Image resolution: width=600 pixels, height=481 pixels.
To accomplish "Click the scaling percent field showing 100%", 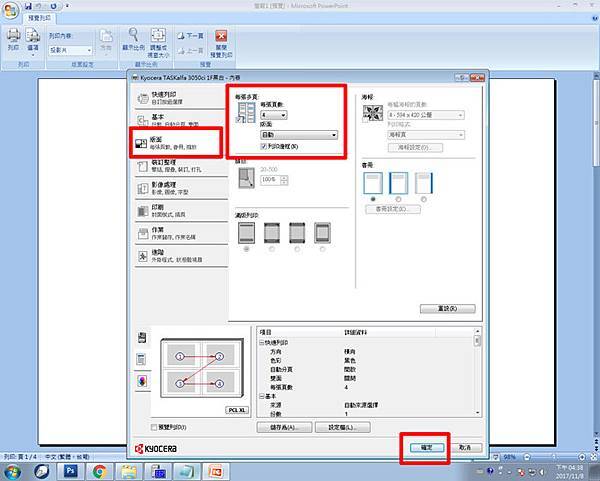I will (x=271, y=179).
